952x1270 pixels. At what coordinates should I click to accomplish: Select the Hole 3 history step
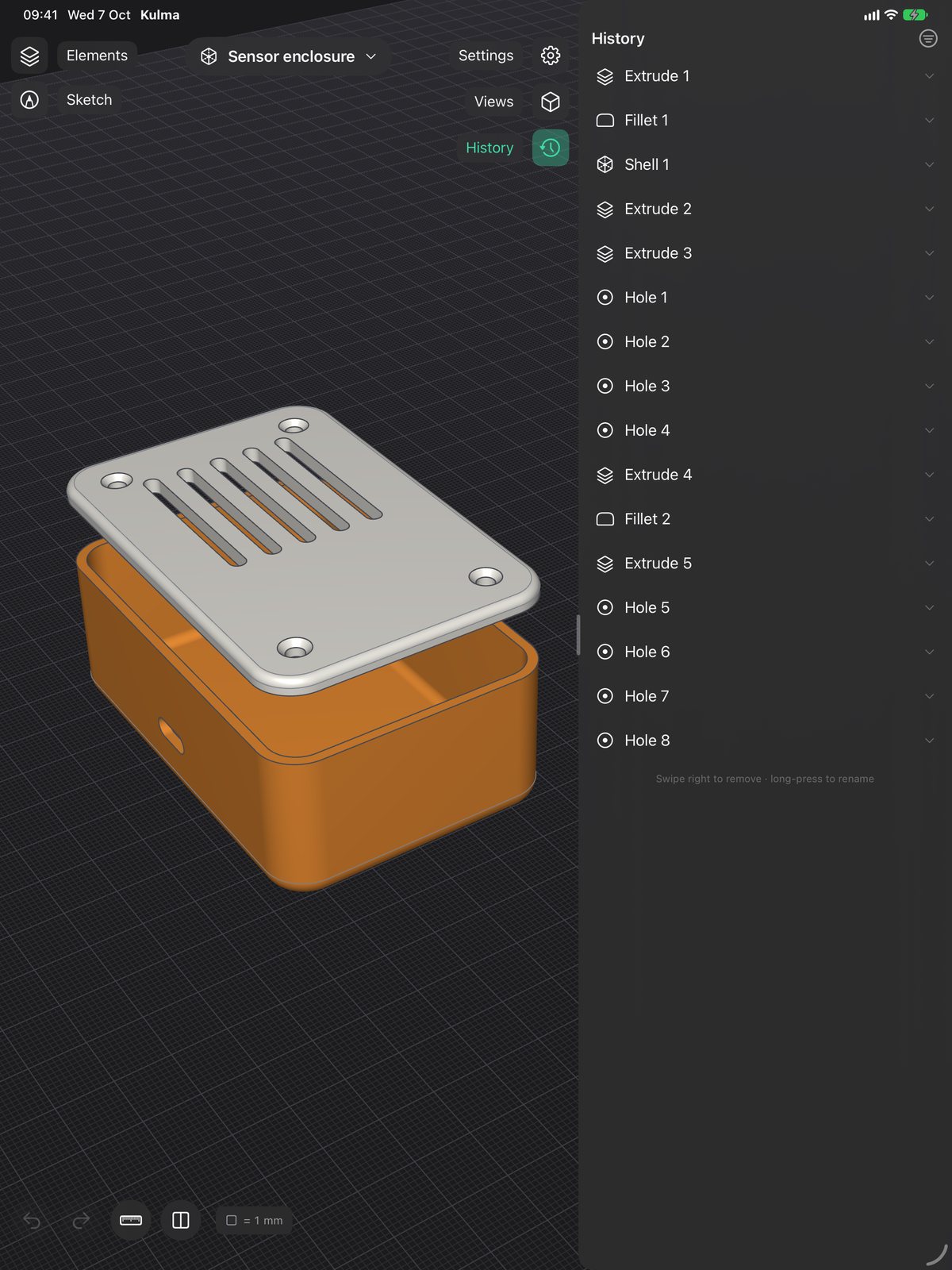765,386
